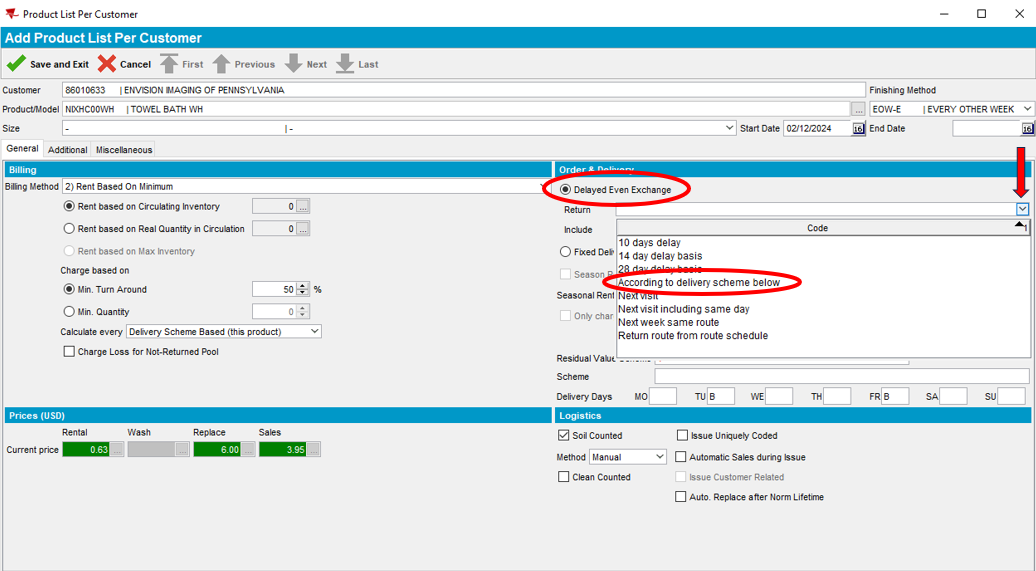The height and width of the screenshot is (571, 1036).
Task: Jump to Next record arrow
Action: coord(293,64)
